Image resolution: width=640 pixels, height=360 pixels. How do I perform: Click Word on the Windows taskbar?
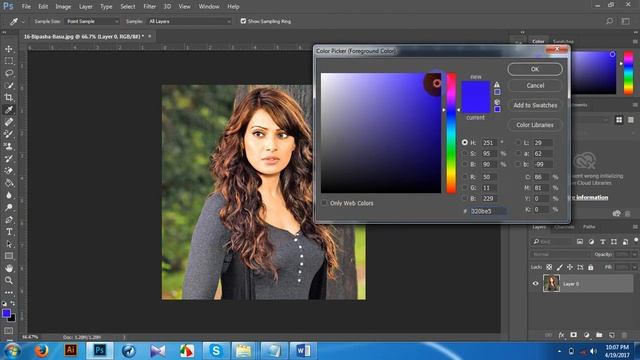[x=303, y=350]
